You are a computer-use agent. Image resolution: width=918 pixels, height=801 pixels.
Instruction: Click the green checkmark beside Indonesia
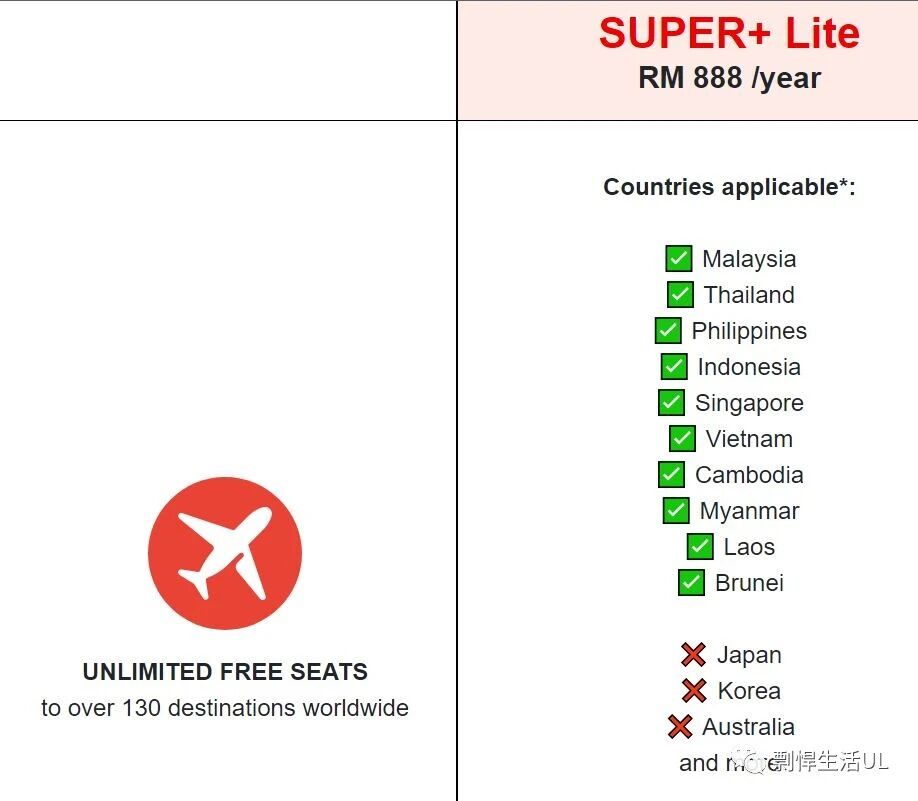point(674,367)
